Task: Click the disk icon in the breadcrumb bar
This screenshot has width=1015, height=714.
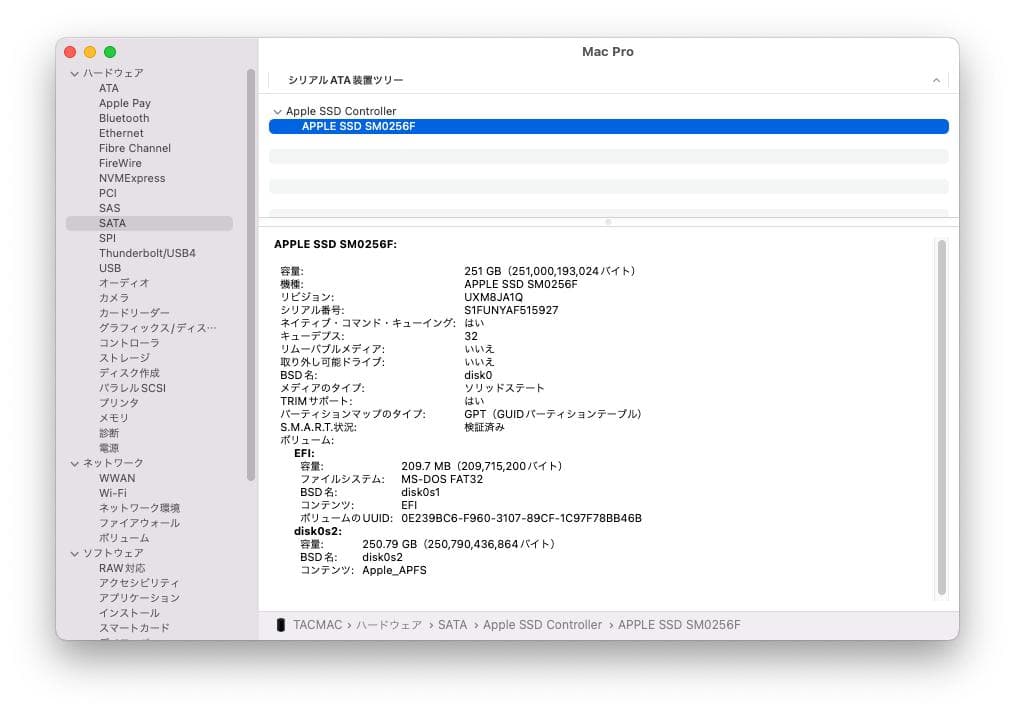Action: click(282, 624)
